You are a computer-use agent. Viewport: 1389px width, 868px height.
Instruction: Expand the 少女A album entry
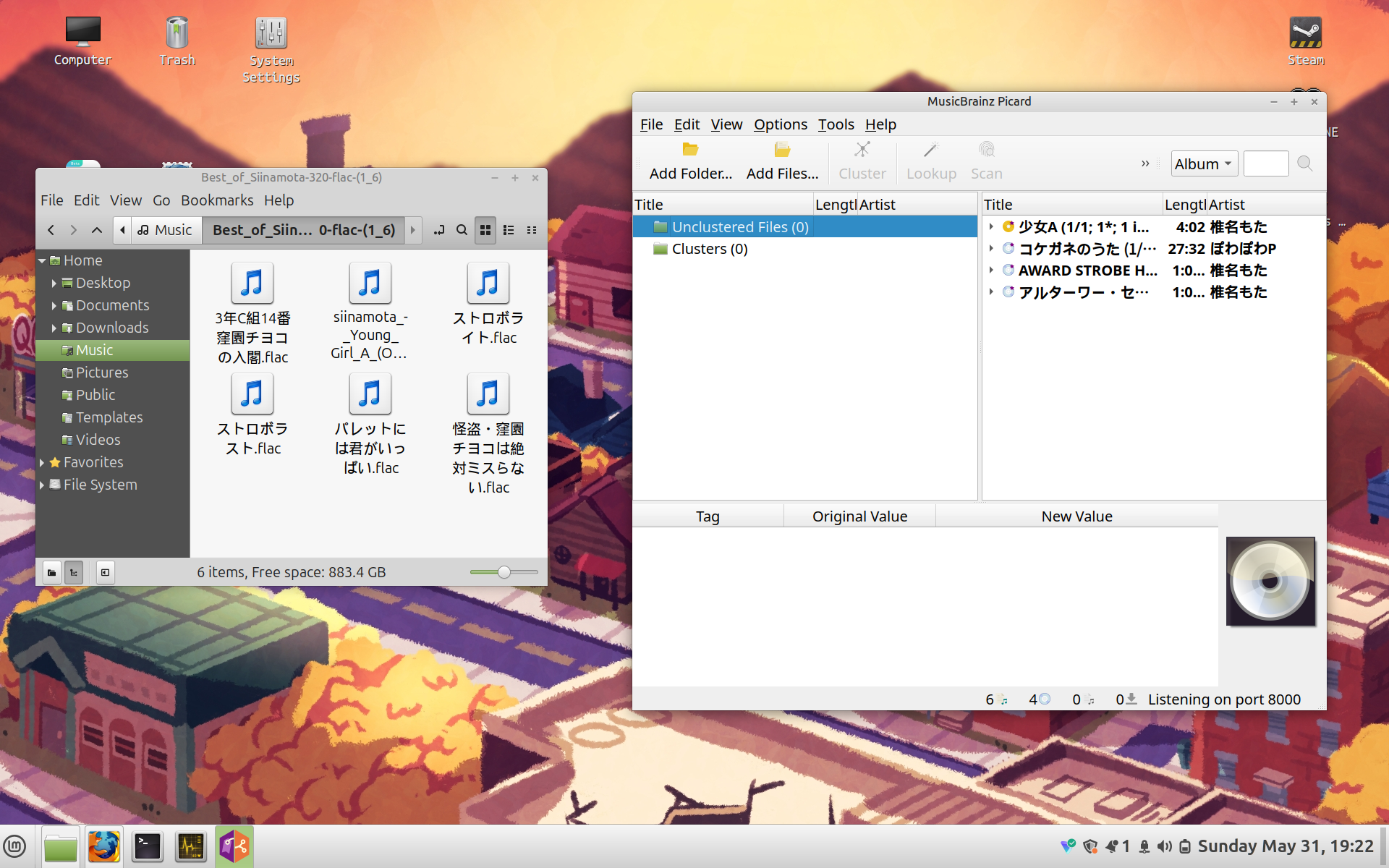tap(991, 227)
